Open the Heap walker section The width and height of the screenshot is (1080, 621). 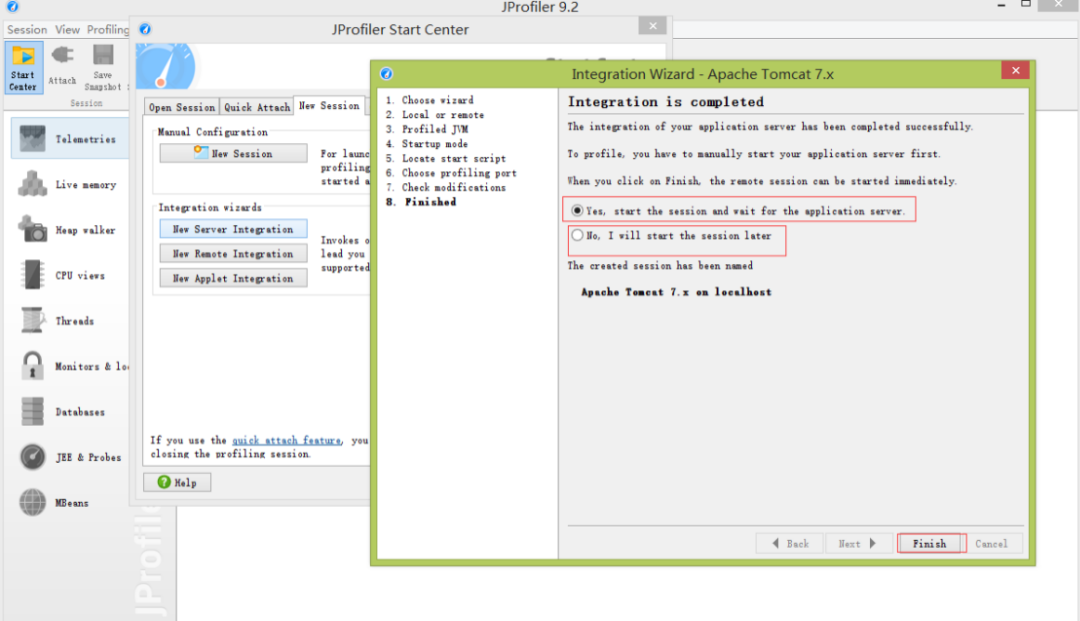70,230
